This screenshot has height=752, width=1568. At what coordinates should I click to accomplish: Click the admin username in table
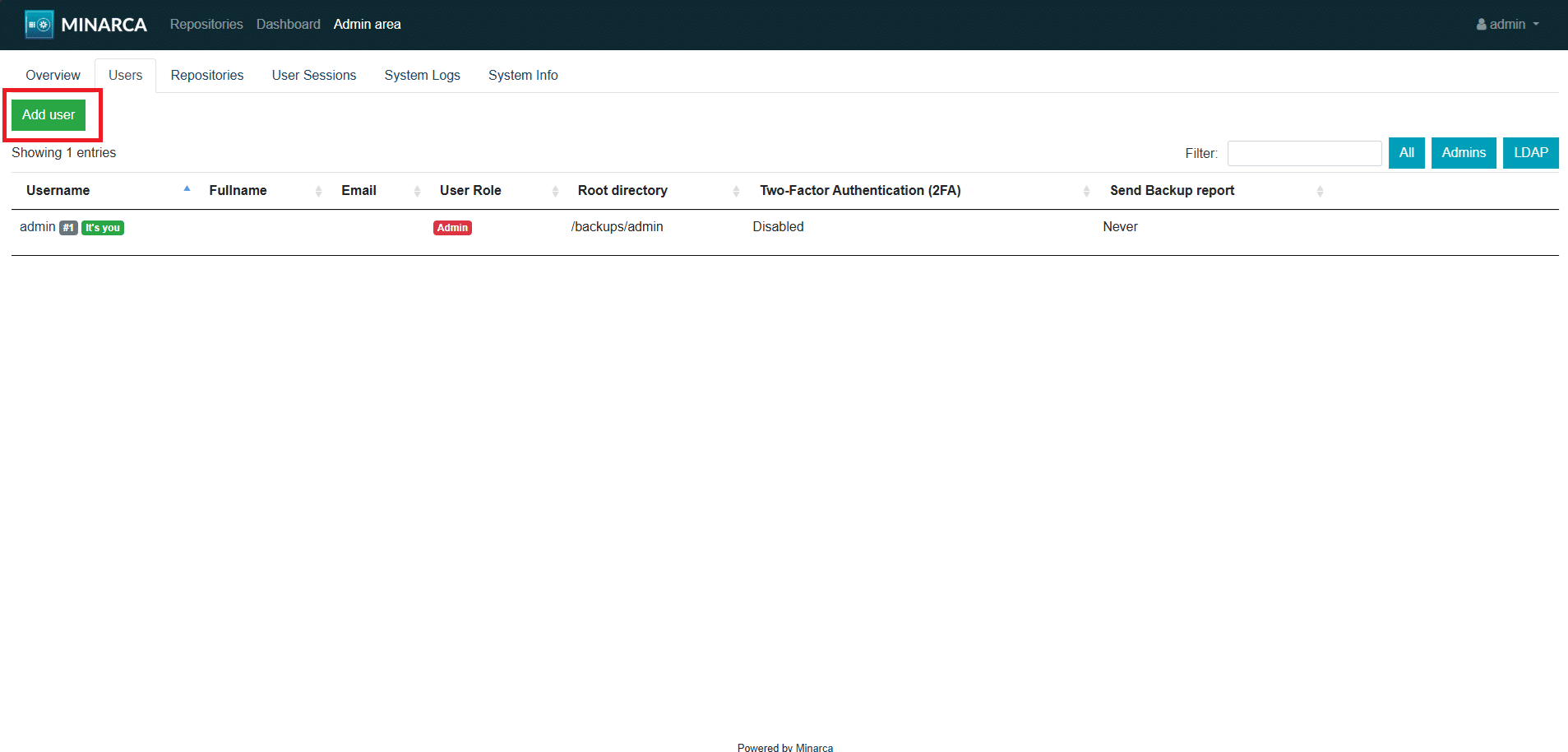tap(38, 227)
